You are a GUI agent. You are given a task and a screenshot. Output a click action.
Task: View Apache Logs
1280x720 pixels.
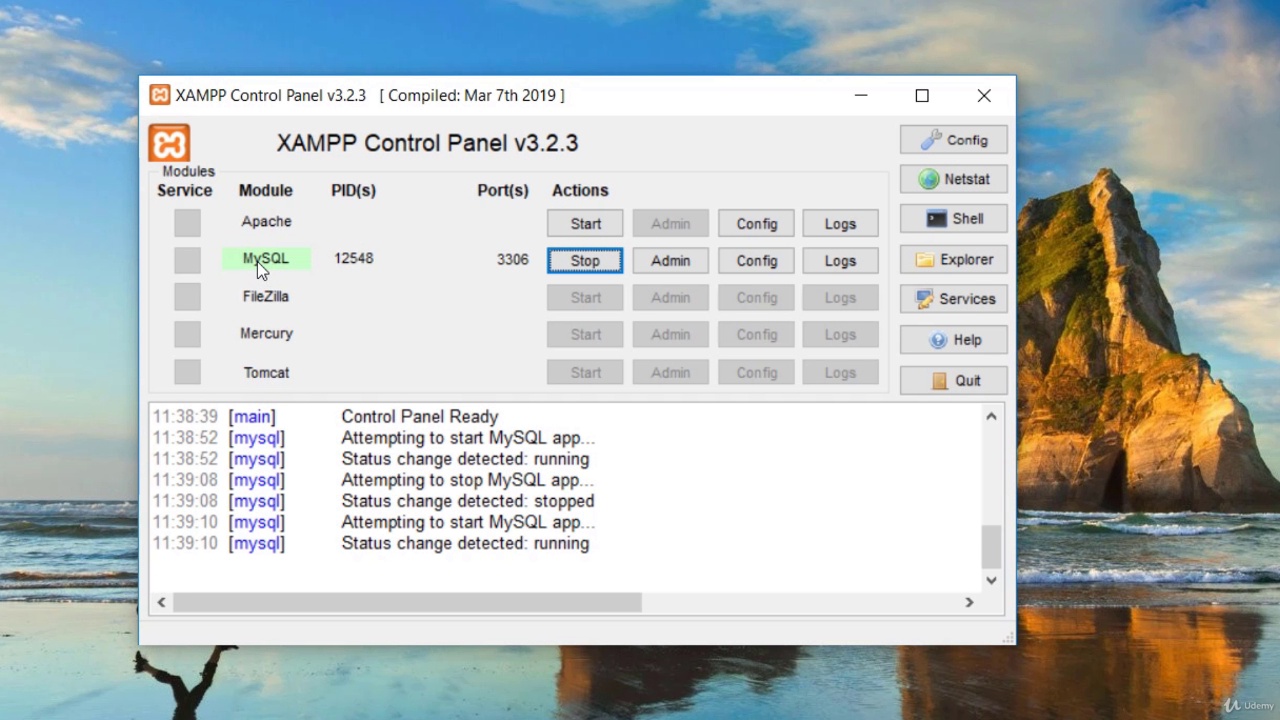click(840, 224)
